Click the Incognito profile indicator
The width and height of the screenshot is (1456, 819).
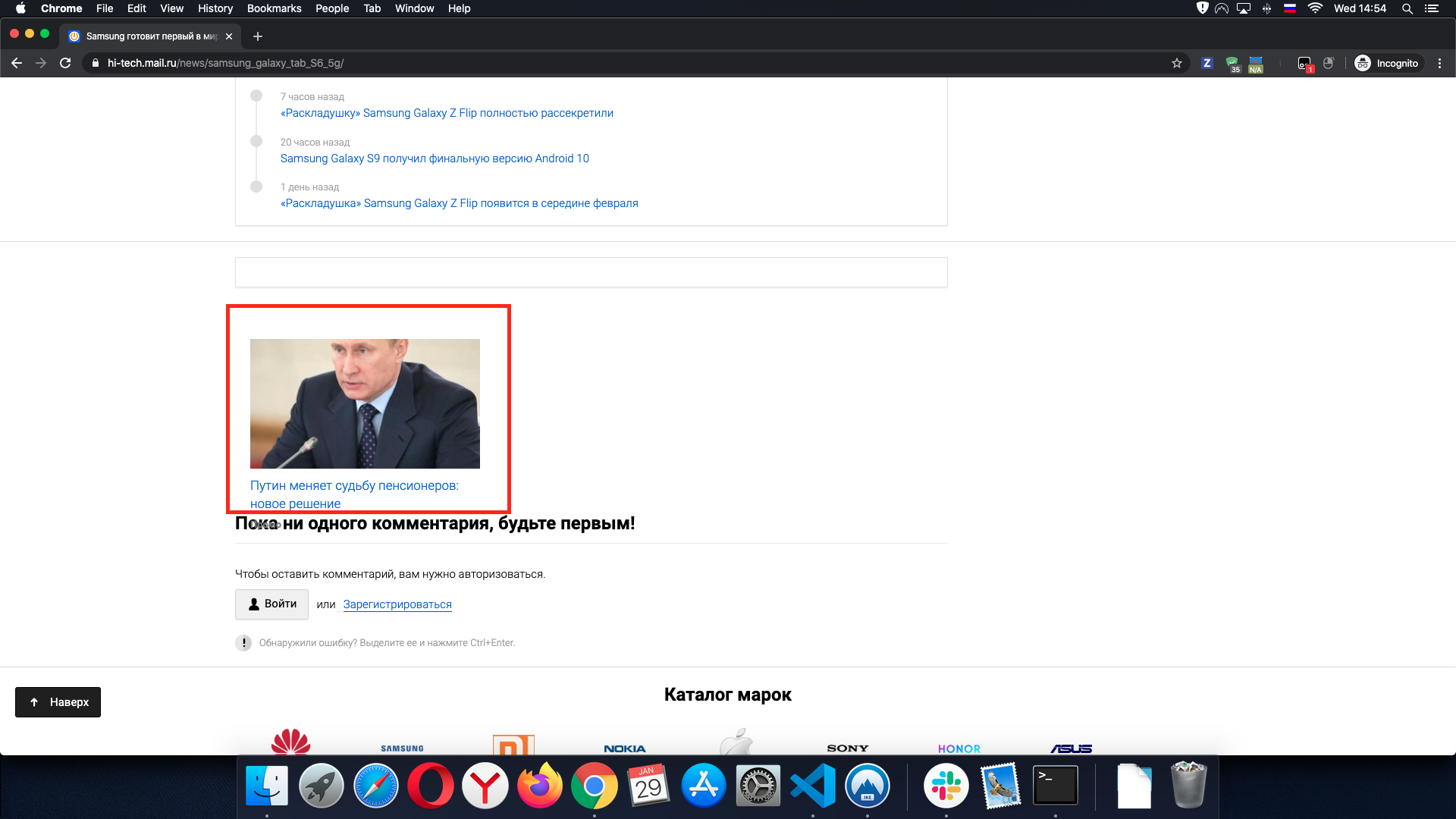(x=1388, y=64)
